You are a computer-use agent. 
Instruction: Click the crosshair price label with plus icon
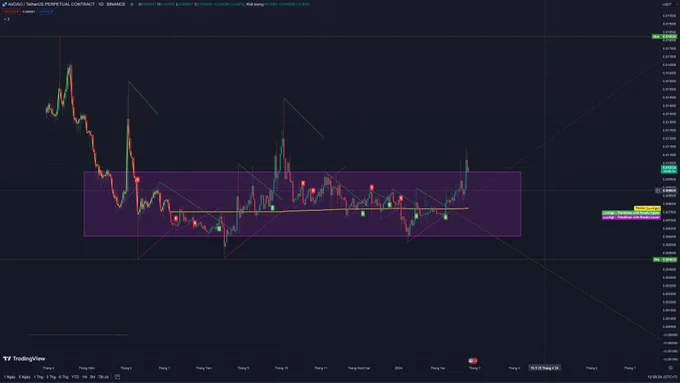pos(666,190)
